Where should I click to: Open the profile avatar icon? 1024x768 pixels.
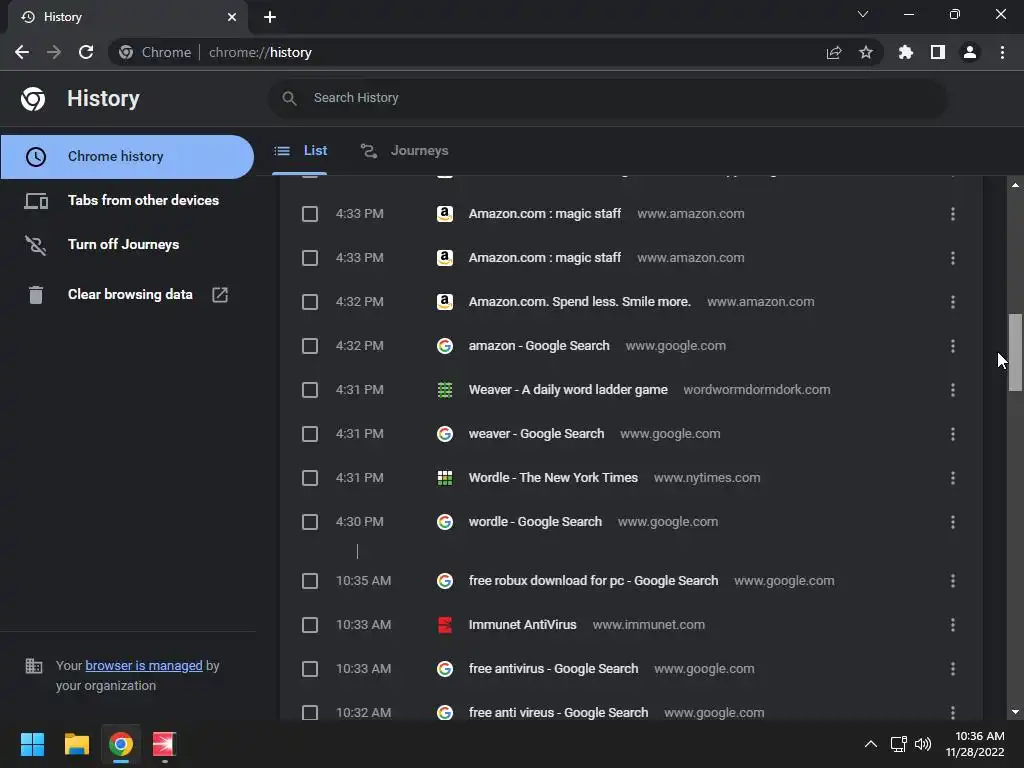[970, 52]
